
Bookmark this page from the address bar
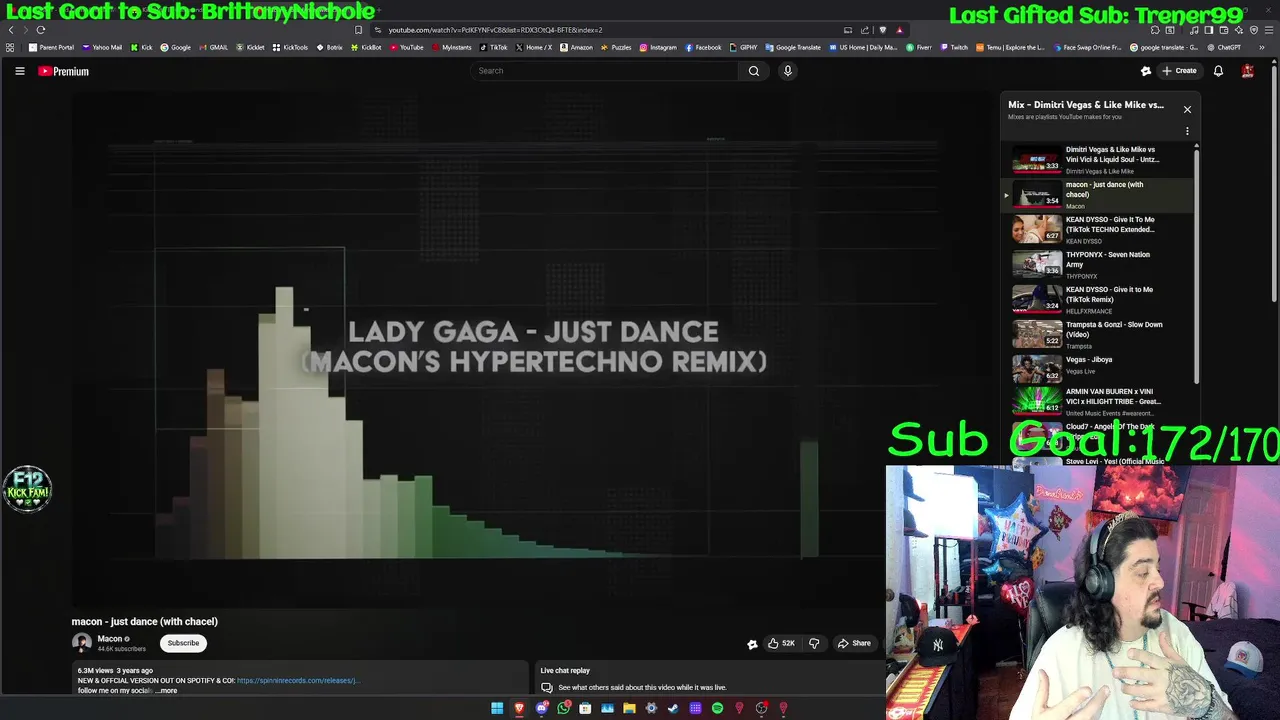pyautogui.click(x=358, y=30)
